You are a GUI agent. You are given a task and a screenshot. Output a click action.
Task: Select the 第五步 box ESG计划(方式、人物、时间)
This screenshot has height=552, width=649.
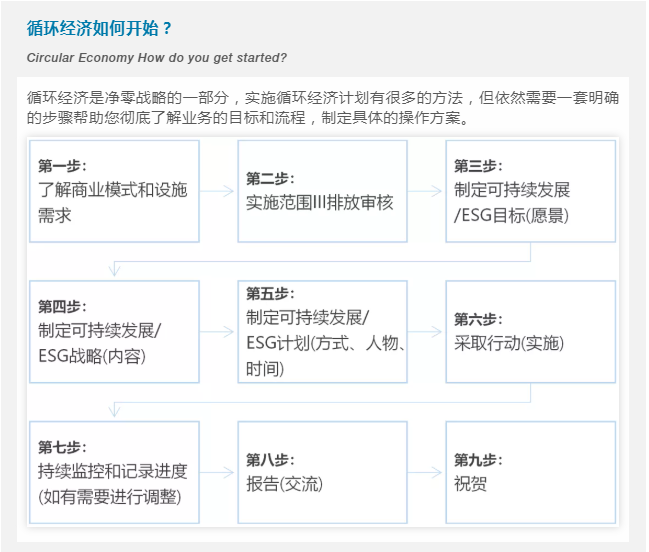tap(322, 332)
